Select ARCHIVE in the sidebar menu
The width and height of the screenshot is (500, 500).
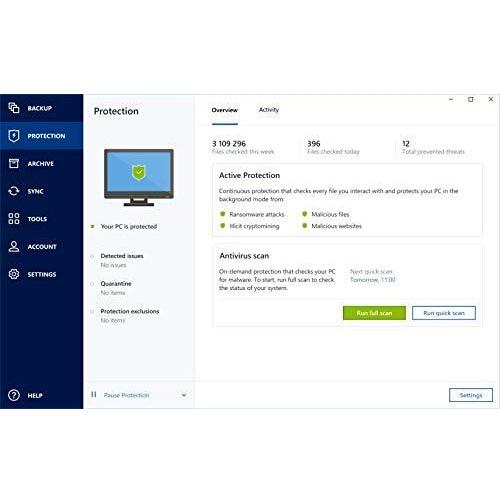[41, 164]
